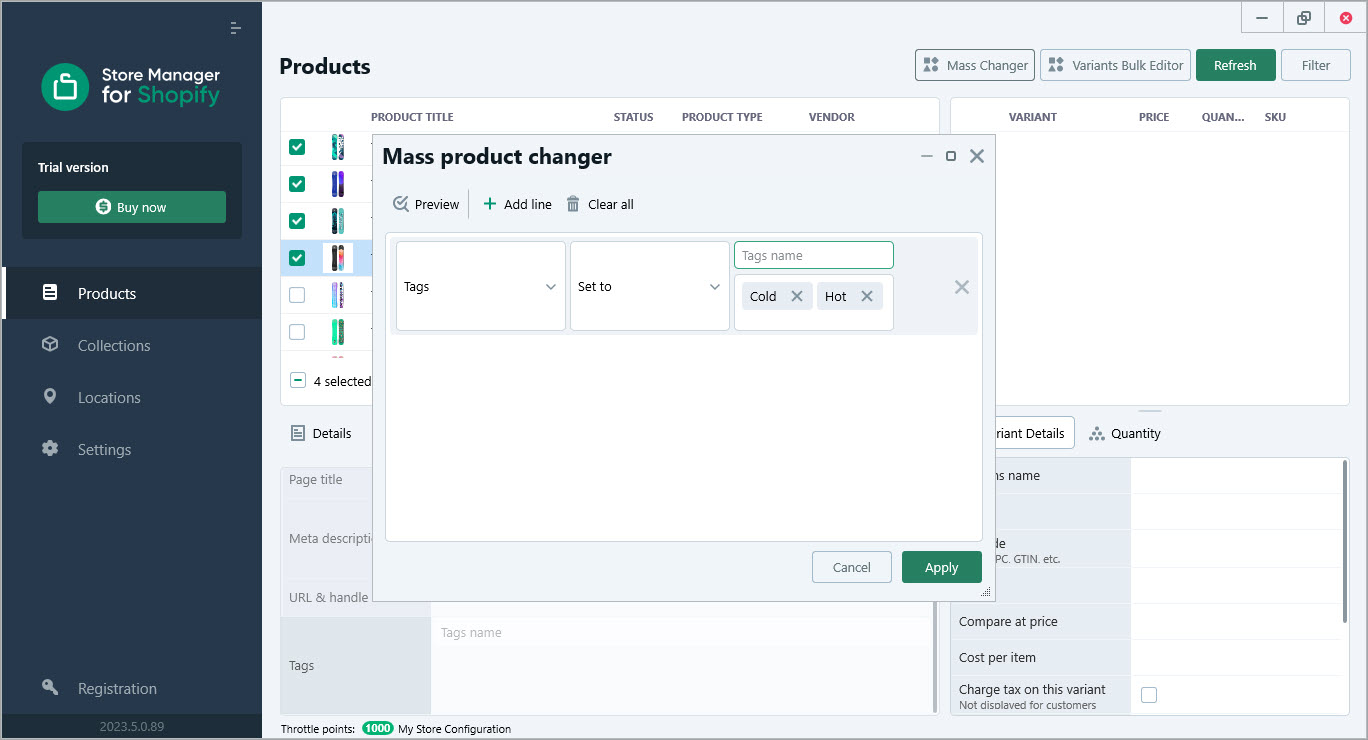Click the Store Manager for Shopify logo
Screen dimensions: 1368x740
point(131,87)
